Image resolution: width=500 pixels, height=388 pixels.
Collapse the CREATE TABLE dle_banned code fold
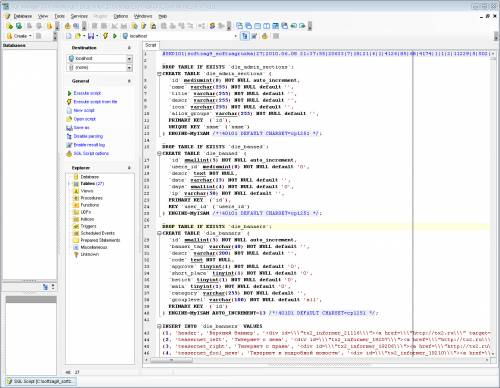coord(159,153)
